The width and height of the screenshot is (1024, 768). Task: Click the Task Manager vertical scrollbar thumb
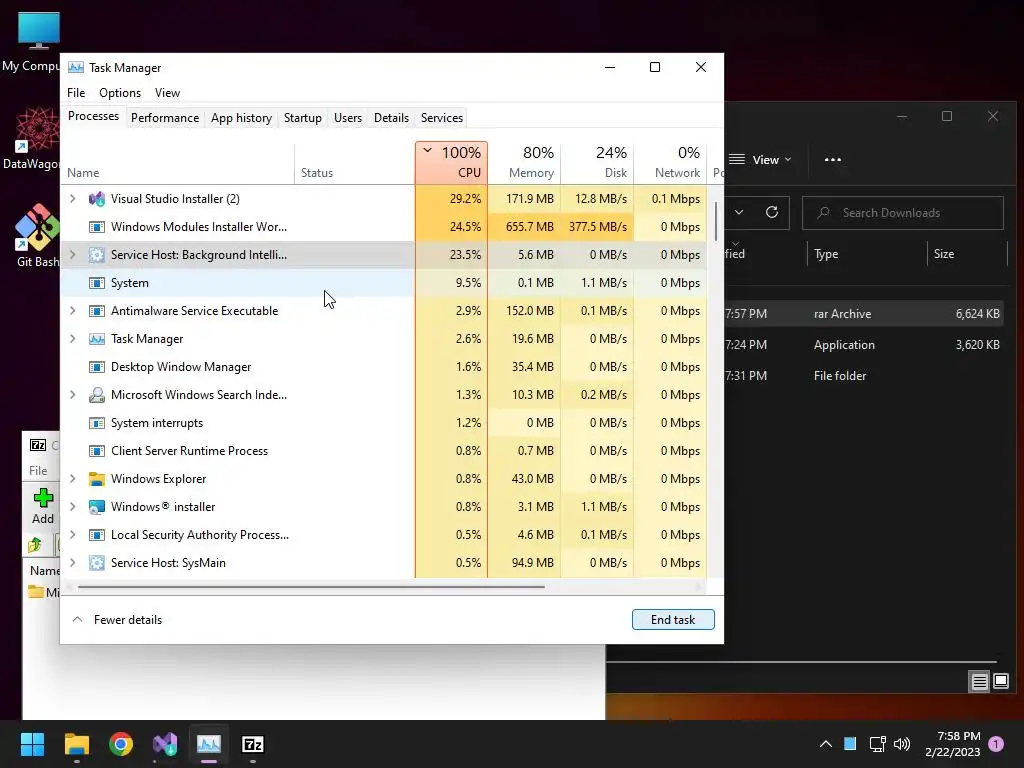pos(716,221)
